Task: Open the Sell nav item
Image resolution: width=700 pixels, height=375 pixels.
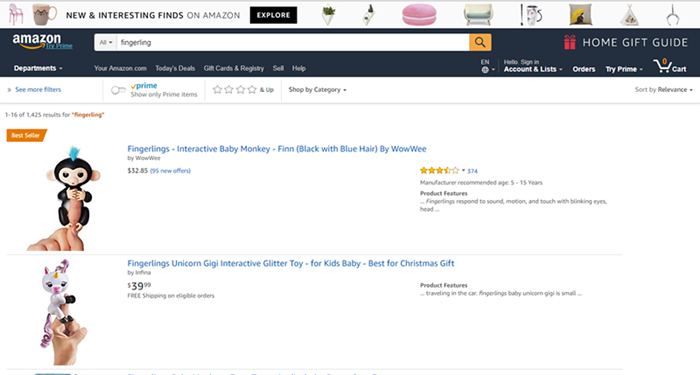Action: coord(278,68)
